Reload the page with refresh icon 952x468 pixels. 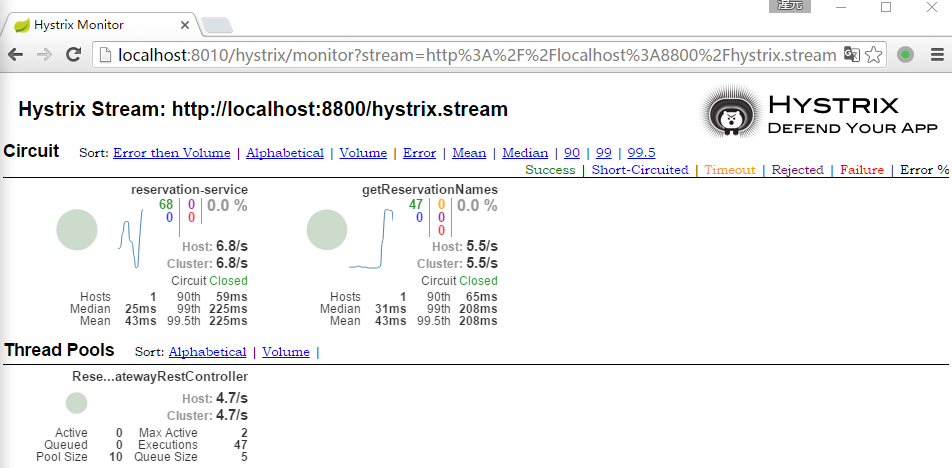[73, 55]
